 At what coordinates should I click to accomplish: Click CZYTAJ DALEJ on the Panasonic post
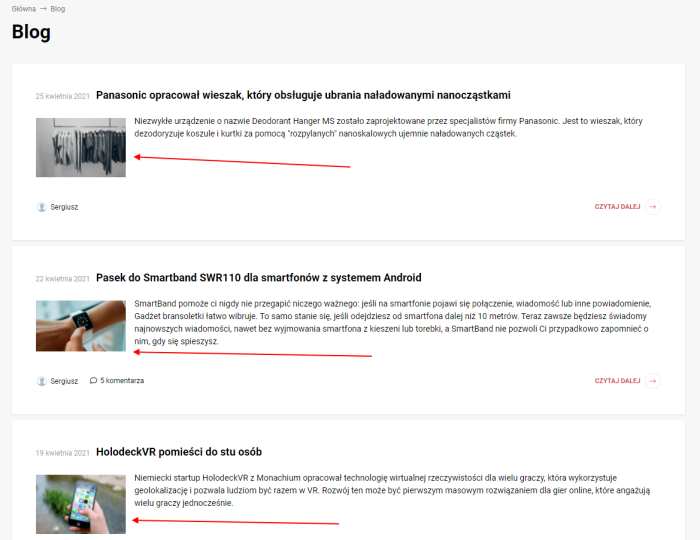pyautogui.click(x=617, y=207)
